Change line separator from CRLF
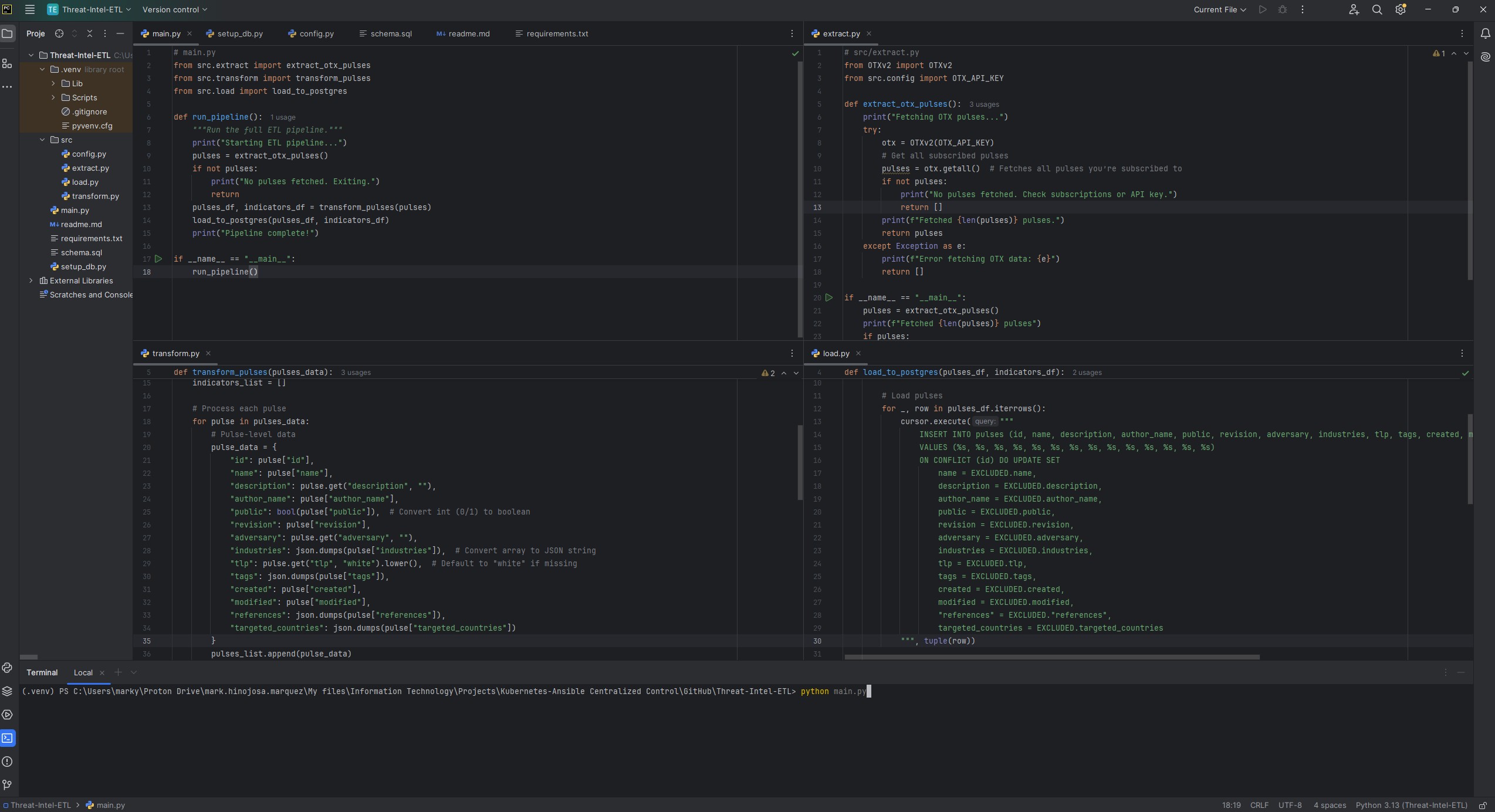Image resolution: width=1495 pixels, height=812 pixels. click(x=1258, y=805)
